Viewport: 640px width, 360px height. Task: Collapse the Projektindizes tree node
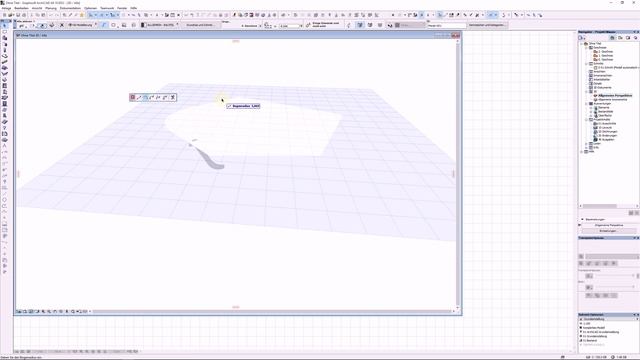[x=587, y=120]
